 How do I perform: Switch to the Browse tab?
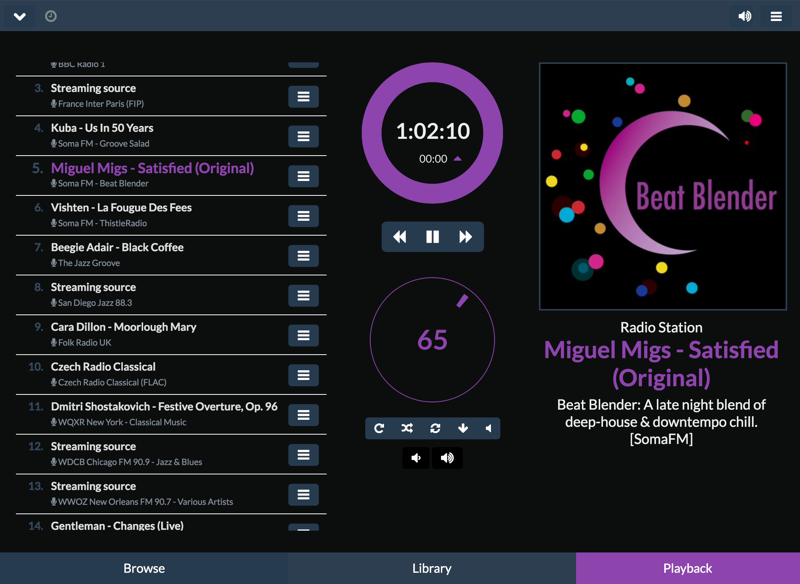(x=144, y=568)
